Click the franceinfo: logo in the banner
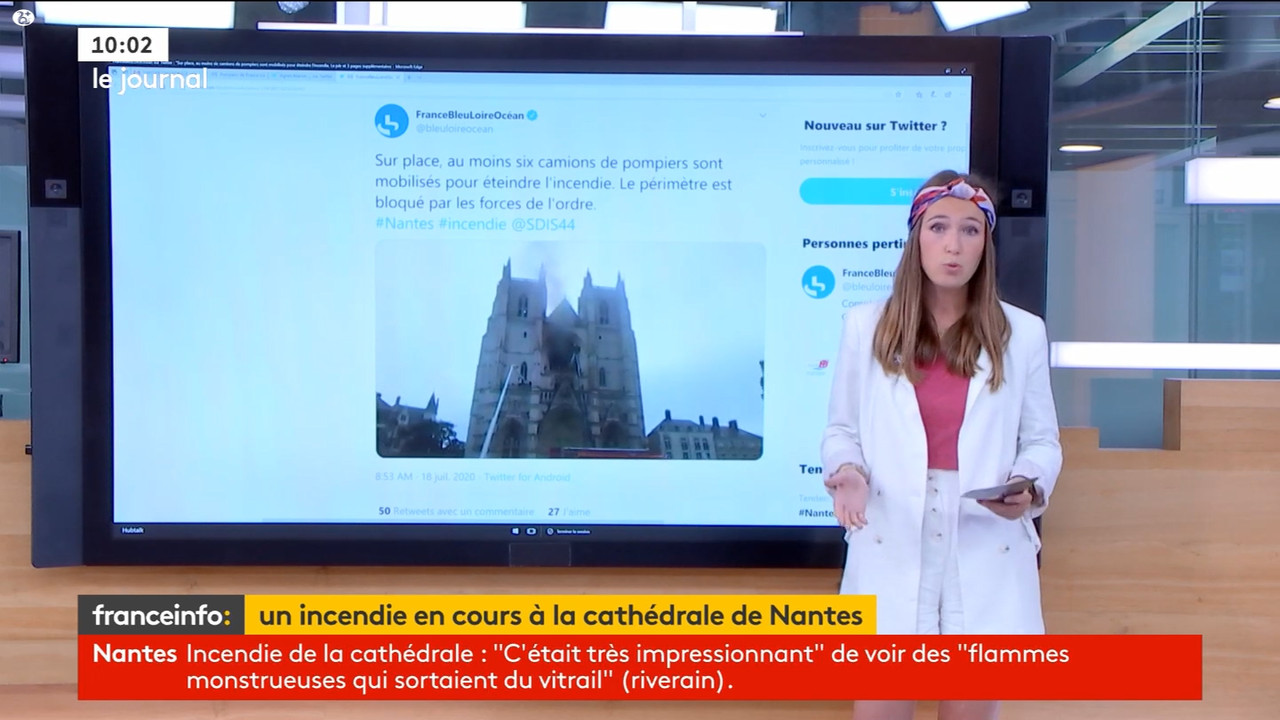Viewport: 1280px width, 720px height. click(161, 615)
